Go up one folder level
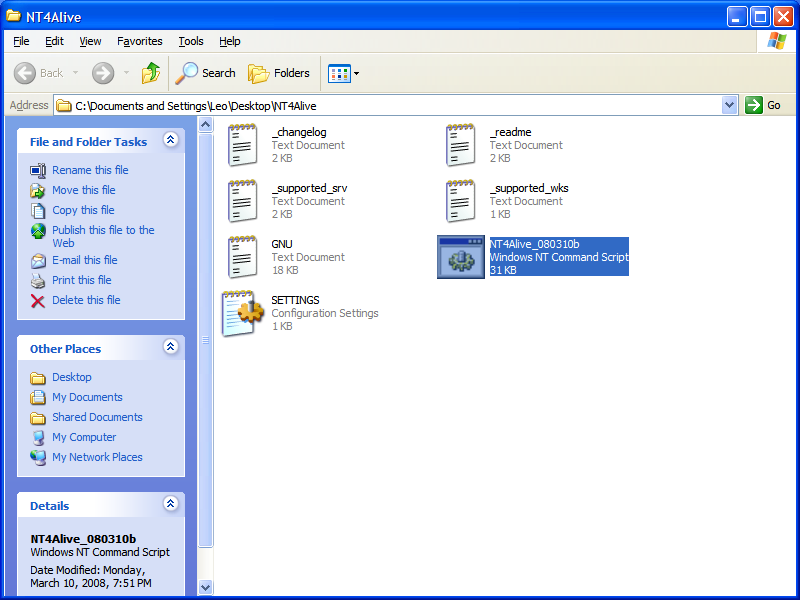Screen dimensions: 800x600 point(151,73)
